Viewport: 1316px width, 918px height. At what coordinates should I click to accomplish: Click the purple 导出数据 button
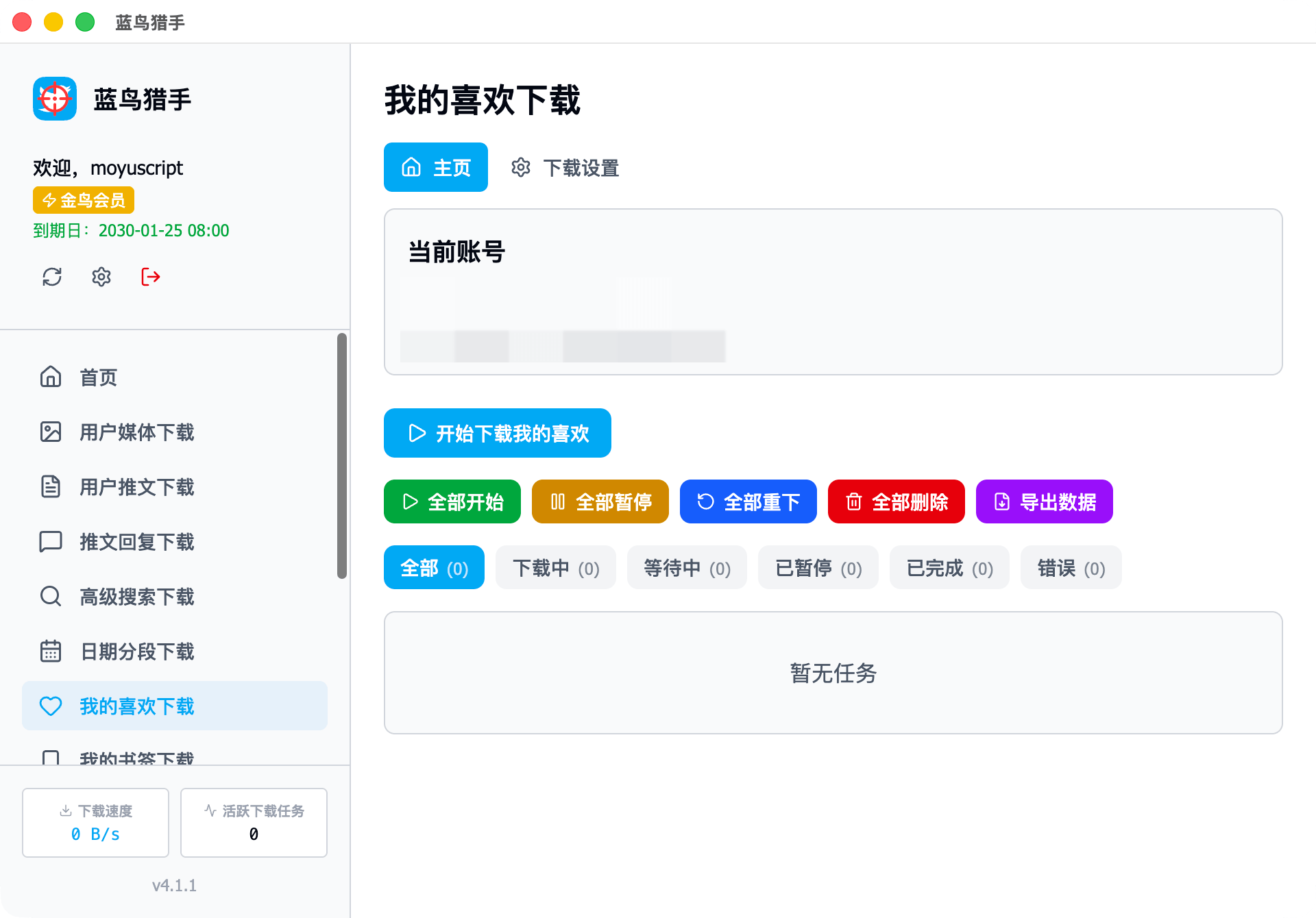(1045, 502)
